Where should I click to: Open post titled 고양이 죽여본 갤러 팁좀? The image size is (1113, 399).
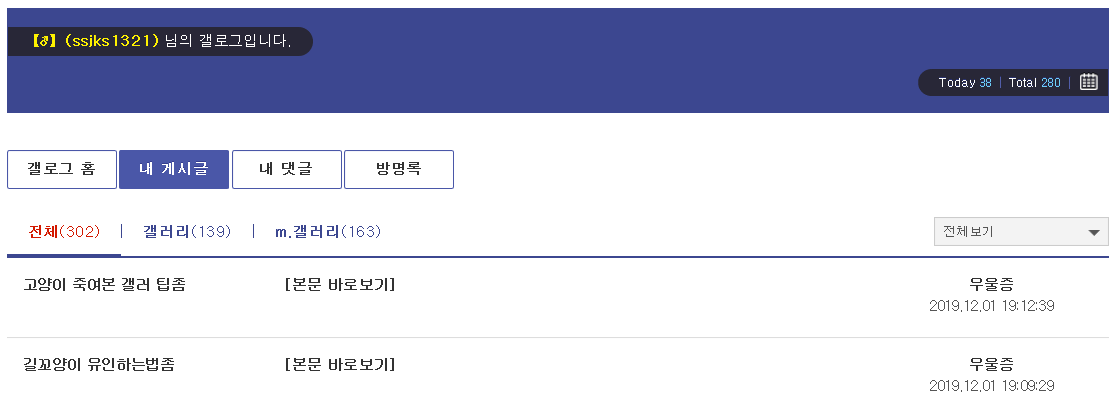pyautogui.click(x=104, y=285)
